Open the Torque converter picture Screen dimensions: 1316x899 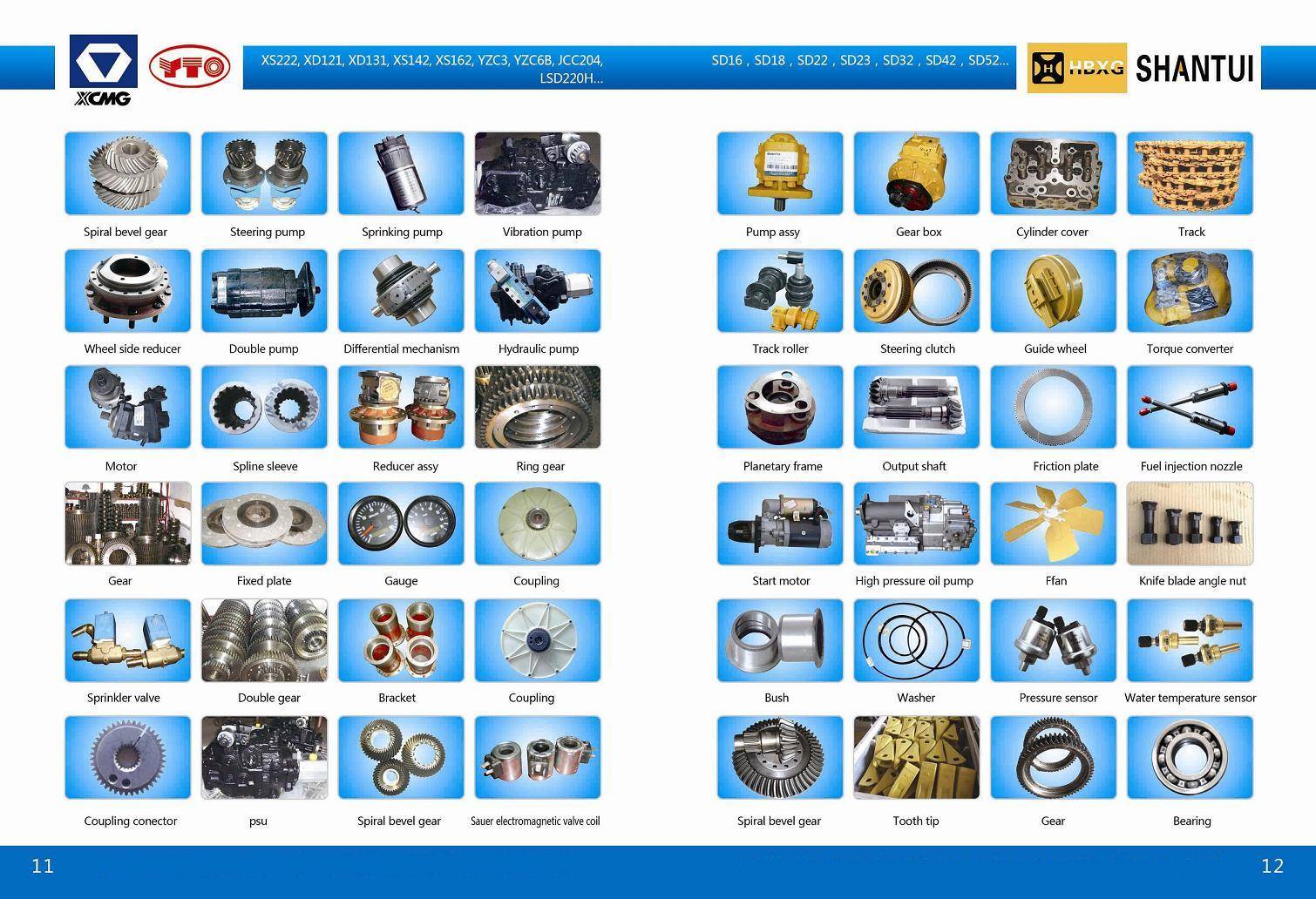click(x=1190, y=291)
